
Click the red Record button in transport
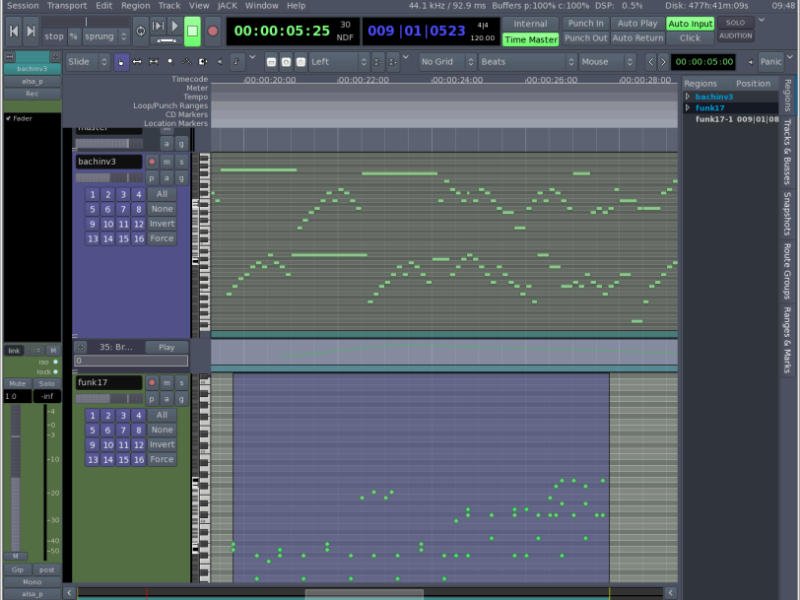tap(212, 30)
